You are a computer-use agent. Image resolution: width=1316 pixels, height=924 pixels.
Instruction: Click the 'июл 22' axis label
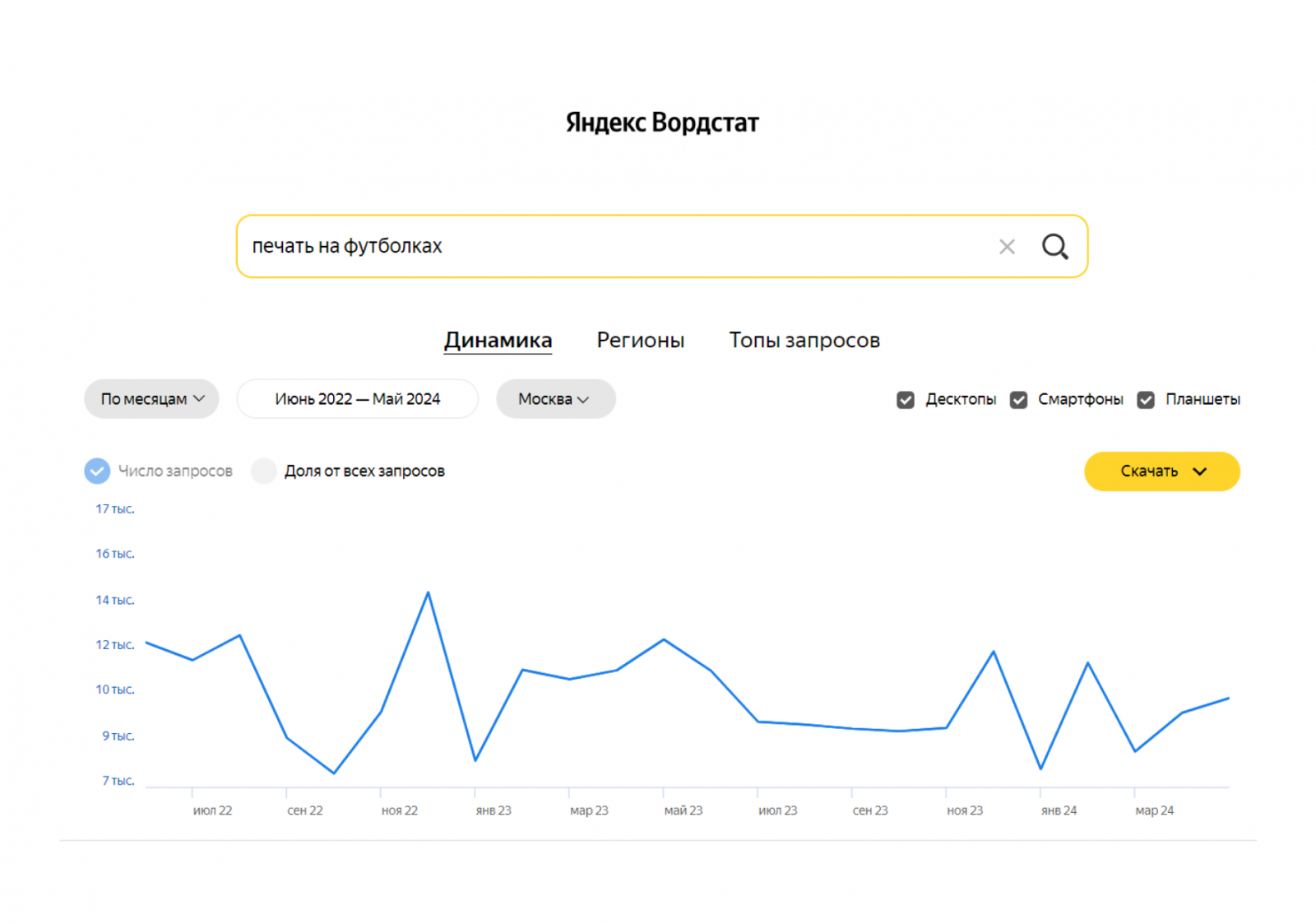212,810
